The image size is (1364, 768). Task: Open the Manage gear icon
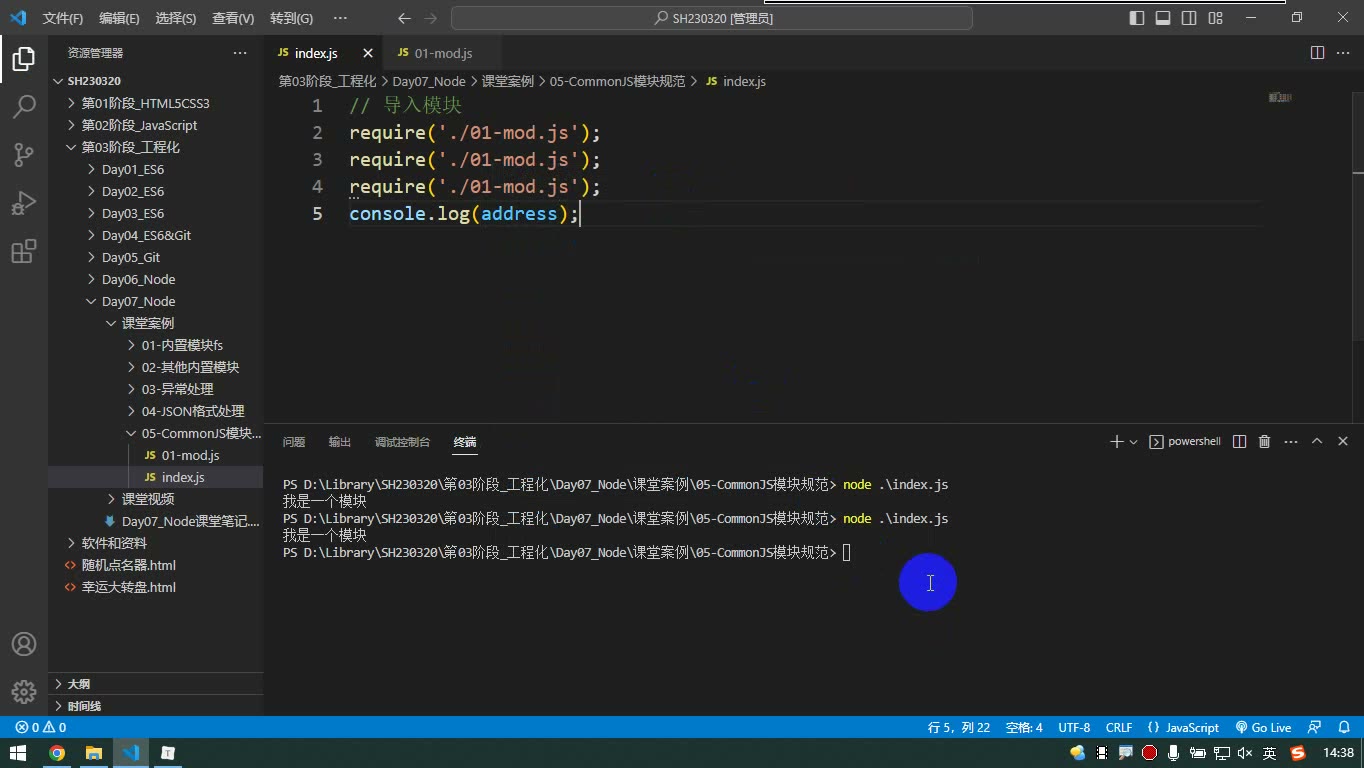tap(24, 691)
